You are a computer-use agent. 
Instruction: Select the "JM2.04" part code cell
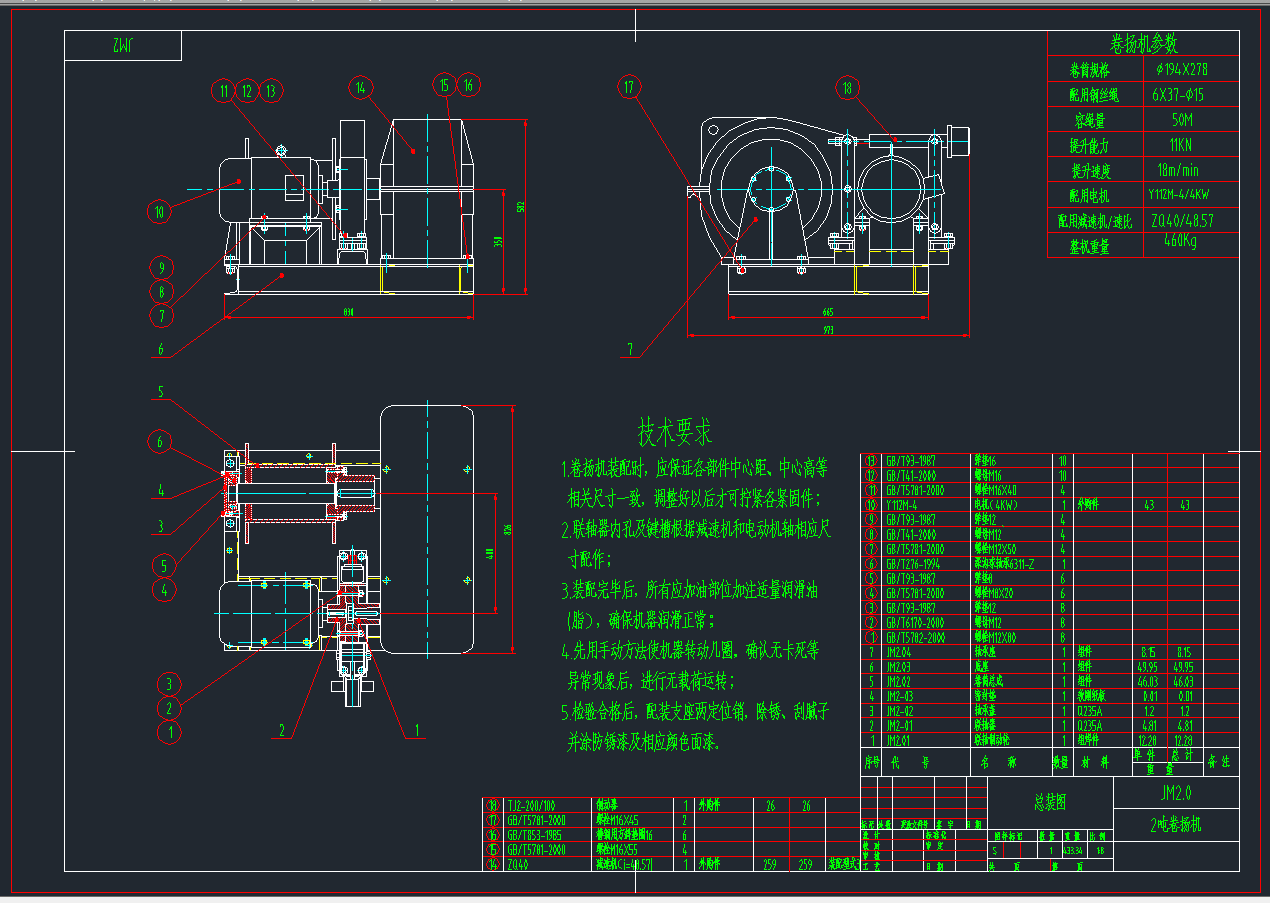coord(899,652)
